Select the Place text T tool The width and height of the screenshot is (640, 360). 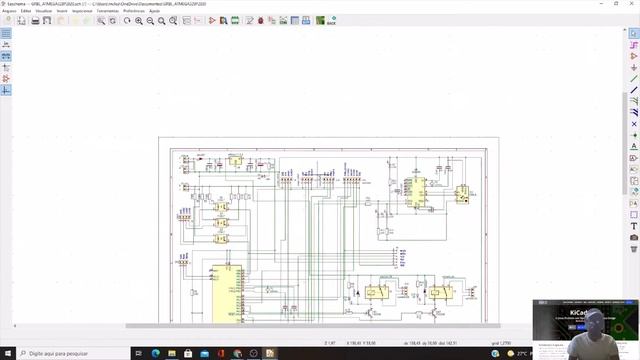click(634, 226)
